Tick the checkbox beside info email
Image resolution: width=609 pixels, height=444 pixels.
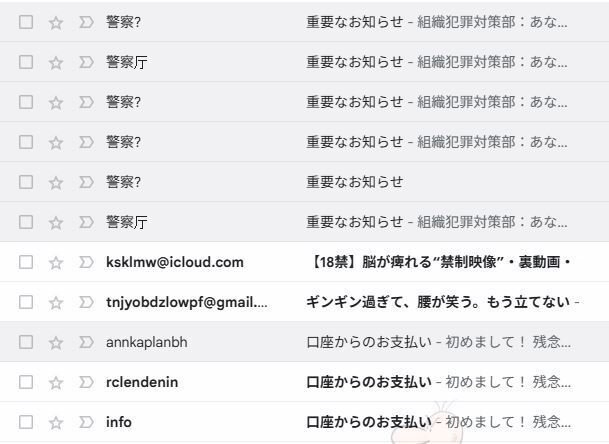[x=26, y=422]
